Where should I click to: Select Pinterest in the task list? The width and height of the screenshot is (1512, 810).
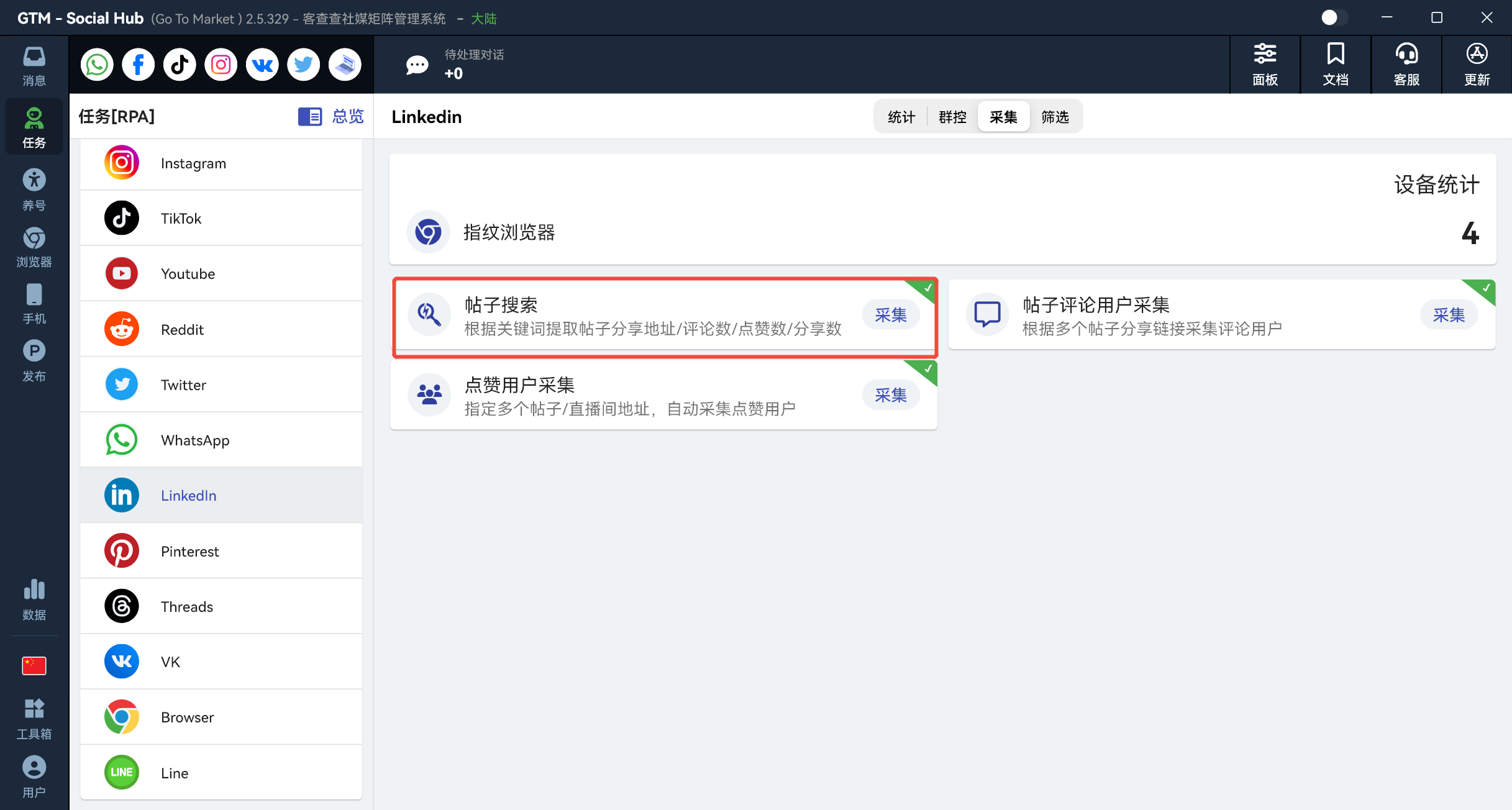pos(221,551)
